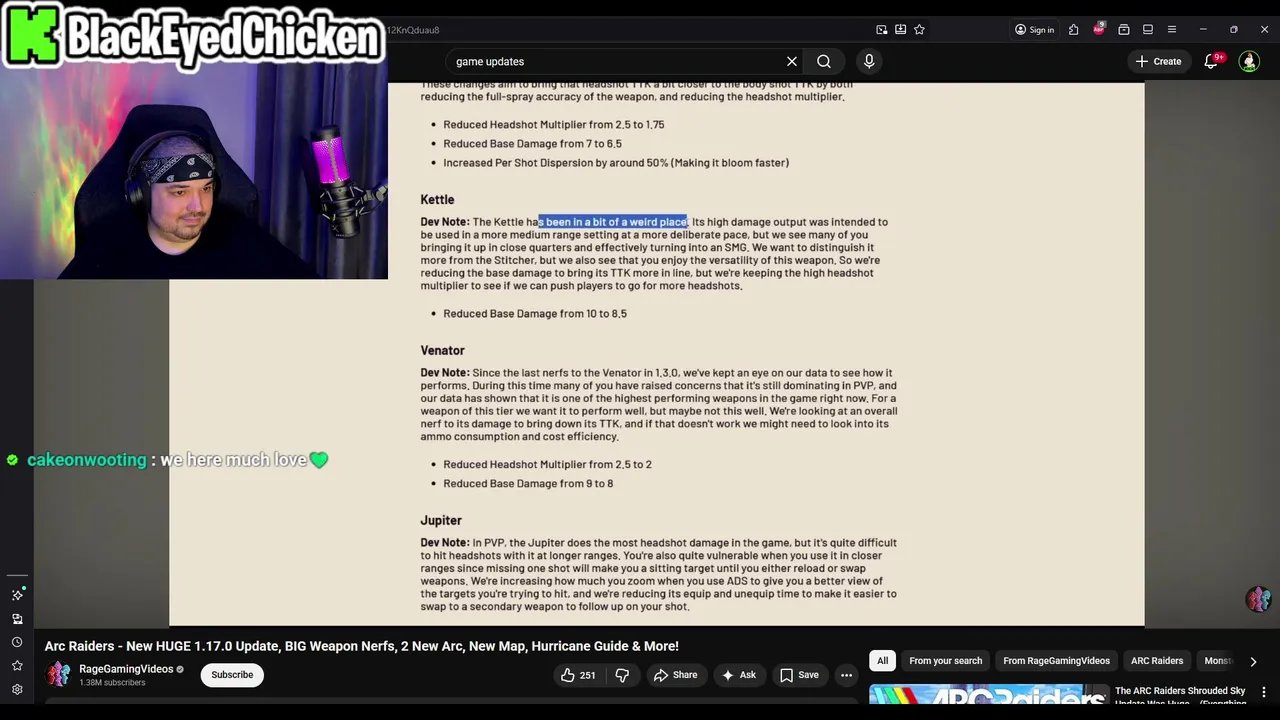Click the text Reduced Base Damage from 9 to 8
The width and height of the screenshot is (1280, 720).
coord(528,484)
